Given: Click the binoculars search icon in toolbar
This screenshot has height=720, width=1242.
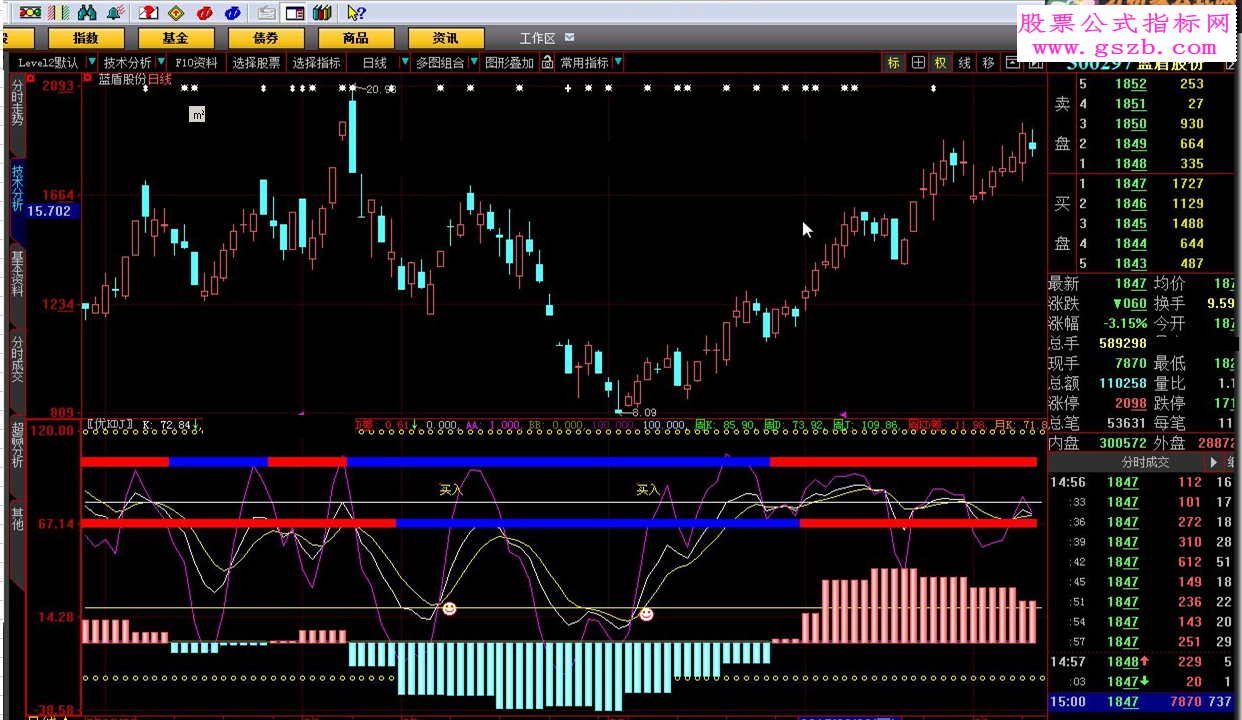Looking at the screenshot, I should click(x=87, y=13).
